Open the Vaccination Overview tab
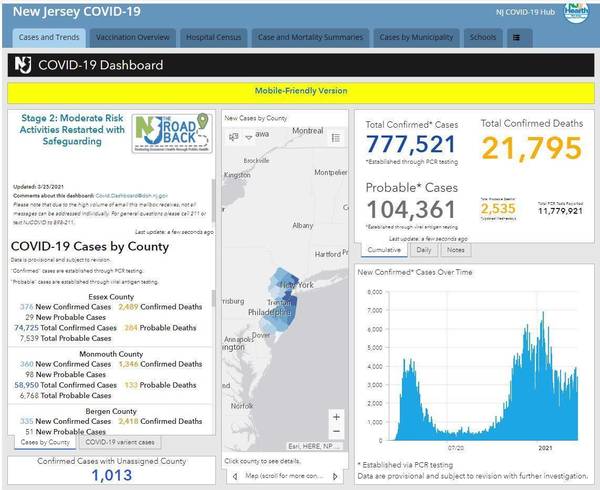 (132, 37)
